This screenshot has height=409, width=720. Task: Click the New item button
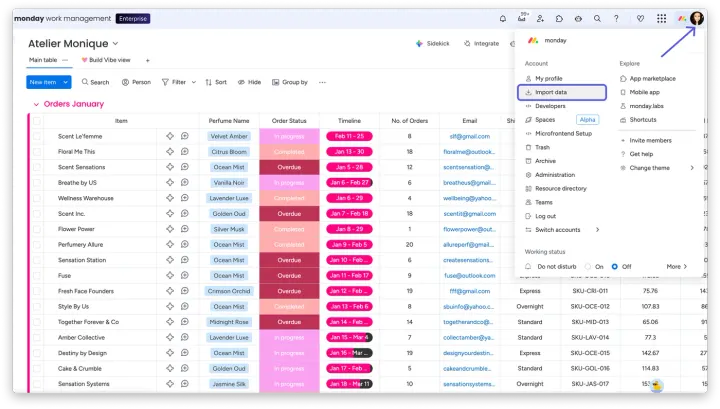pyautogui.click(x=43, y=82)
